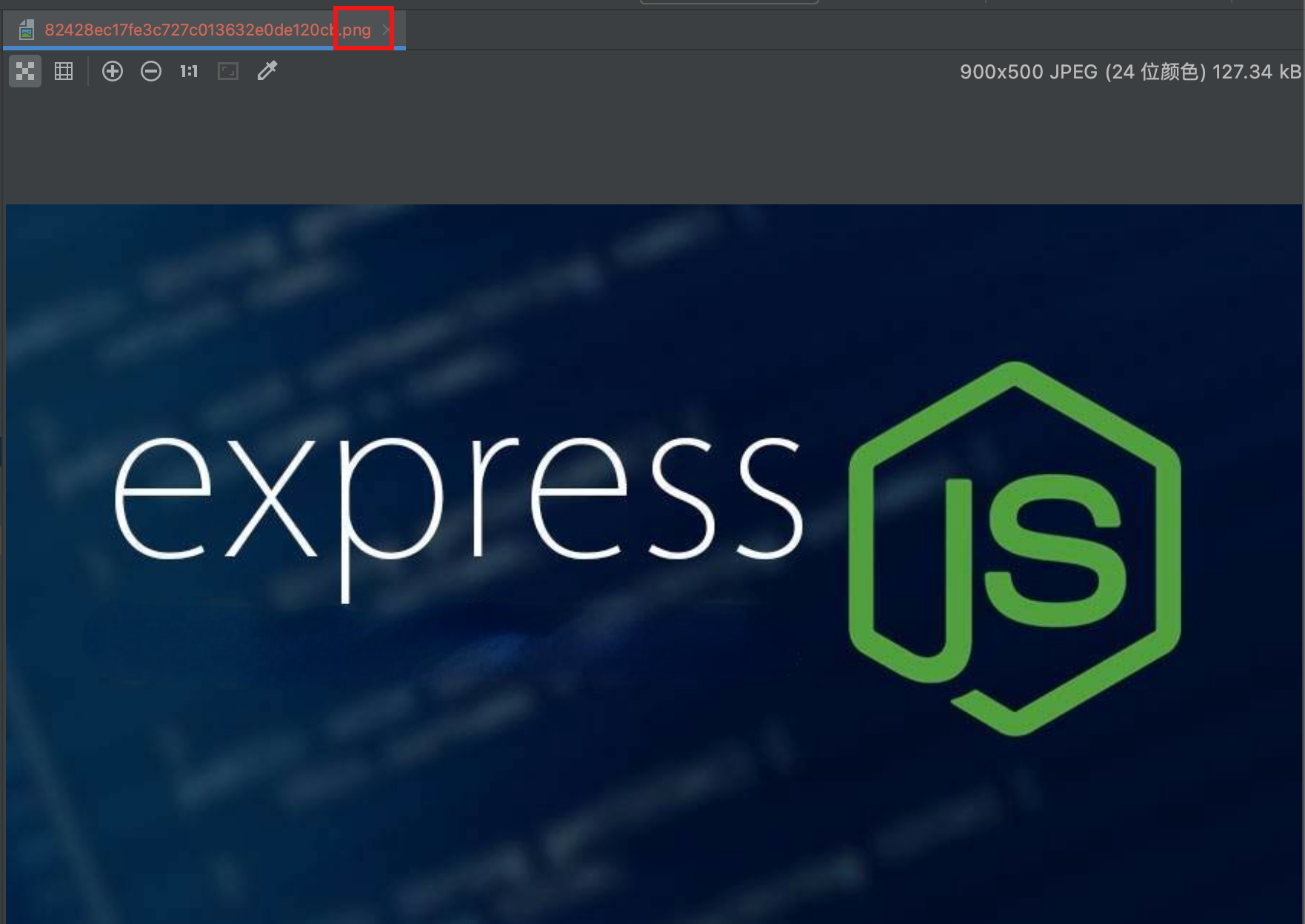The width and height of the screenshot is (1305, 924).
Task: Zoom in on the image
Action: (x=113, y=71)
